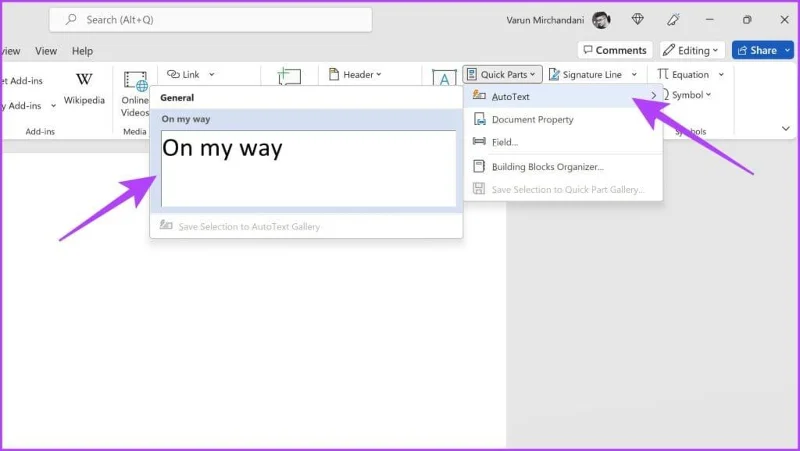Open the Header dropdown
The height and width of the screenshot is (451, 800).
356,74
